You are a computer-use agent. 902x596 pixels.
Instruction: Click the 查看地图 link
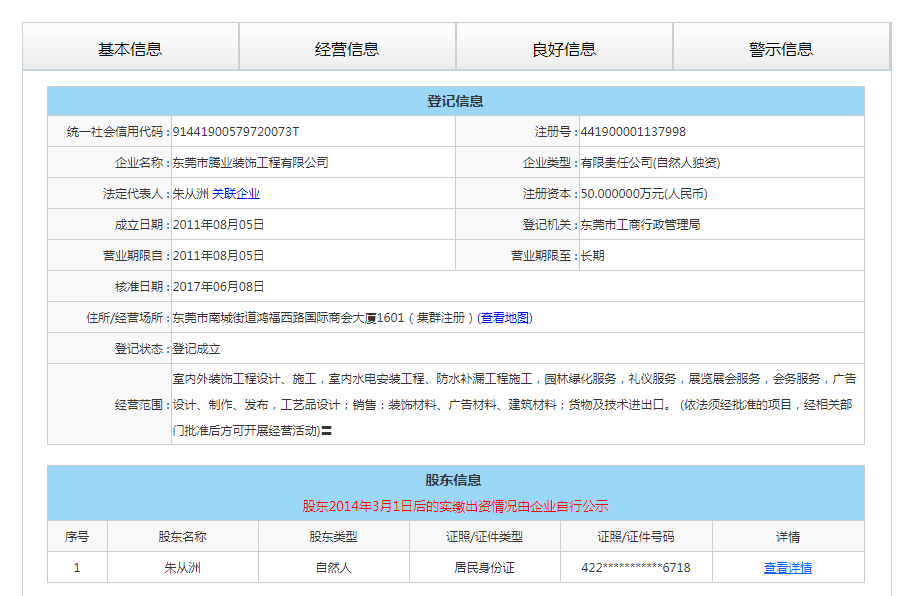505,318
